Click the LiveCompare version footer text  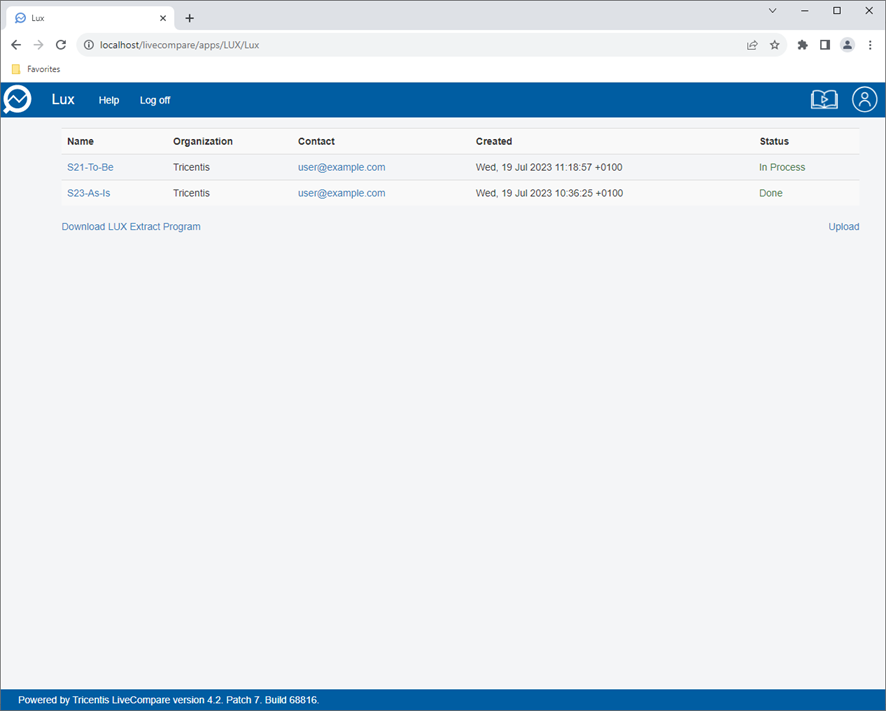(168, 700)
